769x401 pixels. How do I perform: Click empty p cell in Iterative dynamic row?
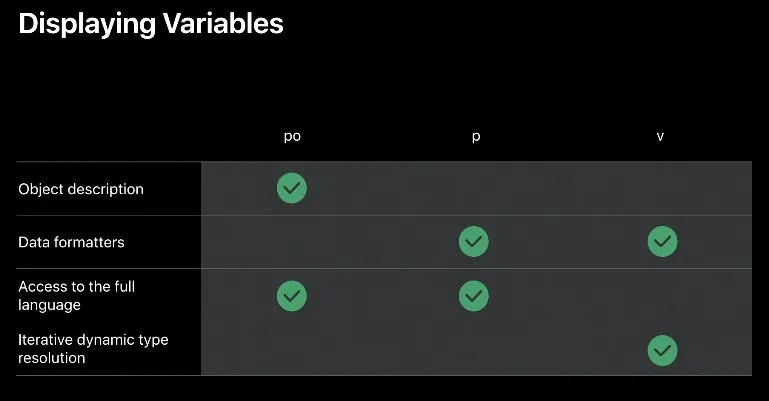474,349
